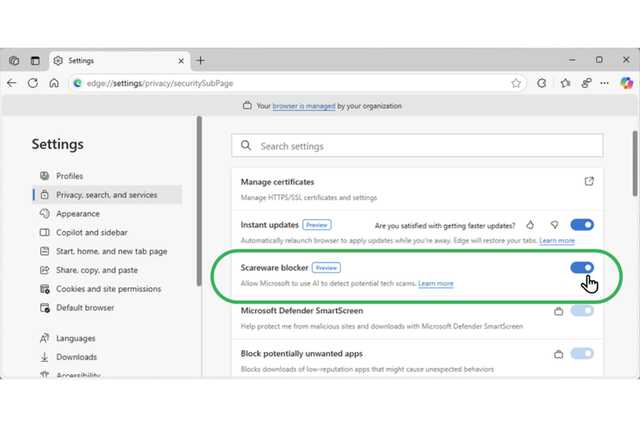Maximize the browser window

(599, 60)
